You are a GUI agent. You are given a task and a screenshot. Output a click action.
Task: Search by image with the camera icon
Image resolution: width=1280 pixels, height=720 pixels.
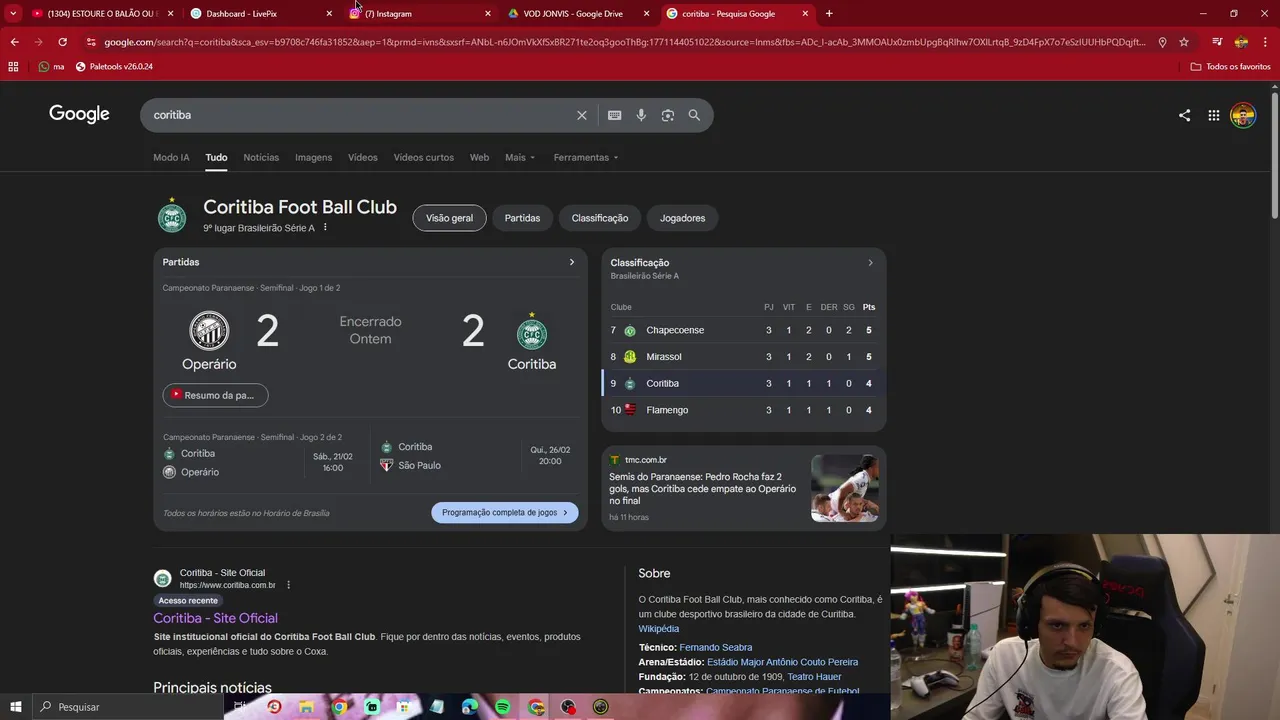(668, 115)
